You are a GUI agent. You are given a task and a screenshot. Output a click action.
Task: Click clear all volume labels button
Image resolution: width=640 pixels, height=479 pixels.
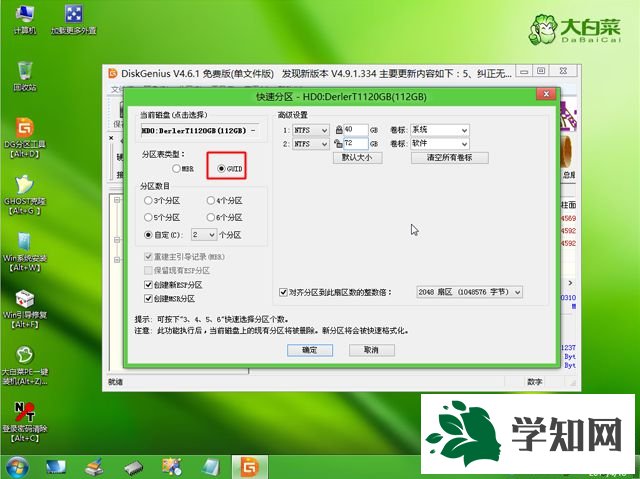450,157
